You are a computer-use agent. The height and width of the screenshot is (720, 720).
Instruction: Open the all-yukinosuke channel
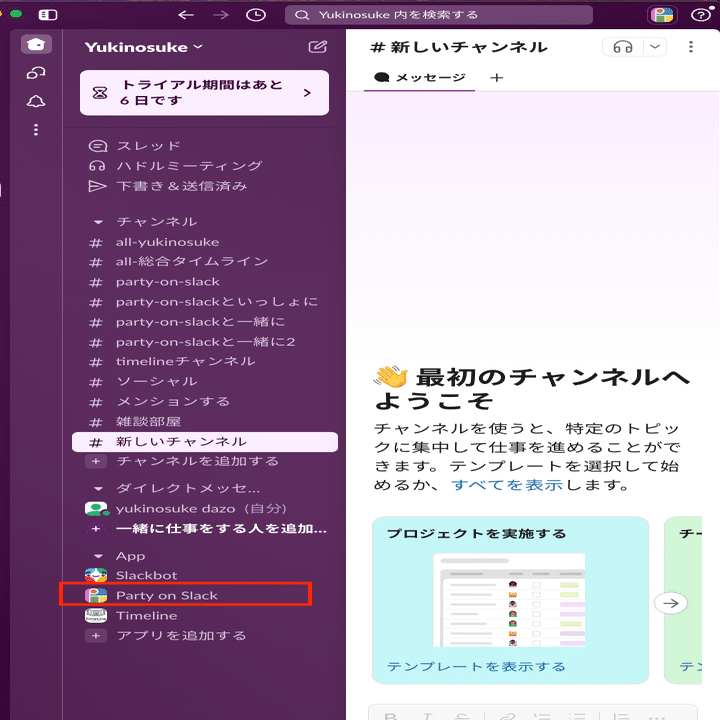(x=205, y=242)
